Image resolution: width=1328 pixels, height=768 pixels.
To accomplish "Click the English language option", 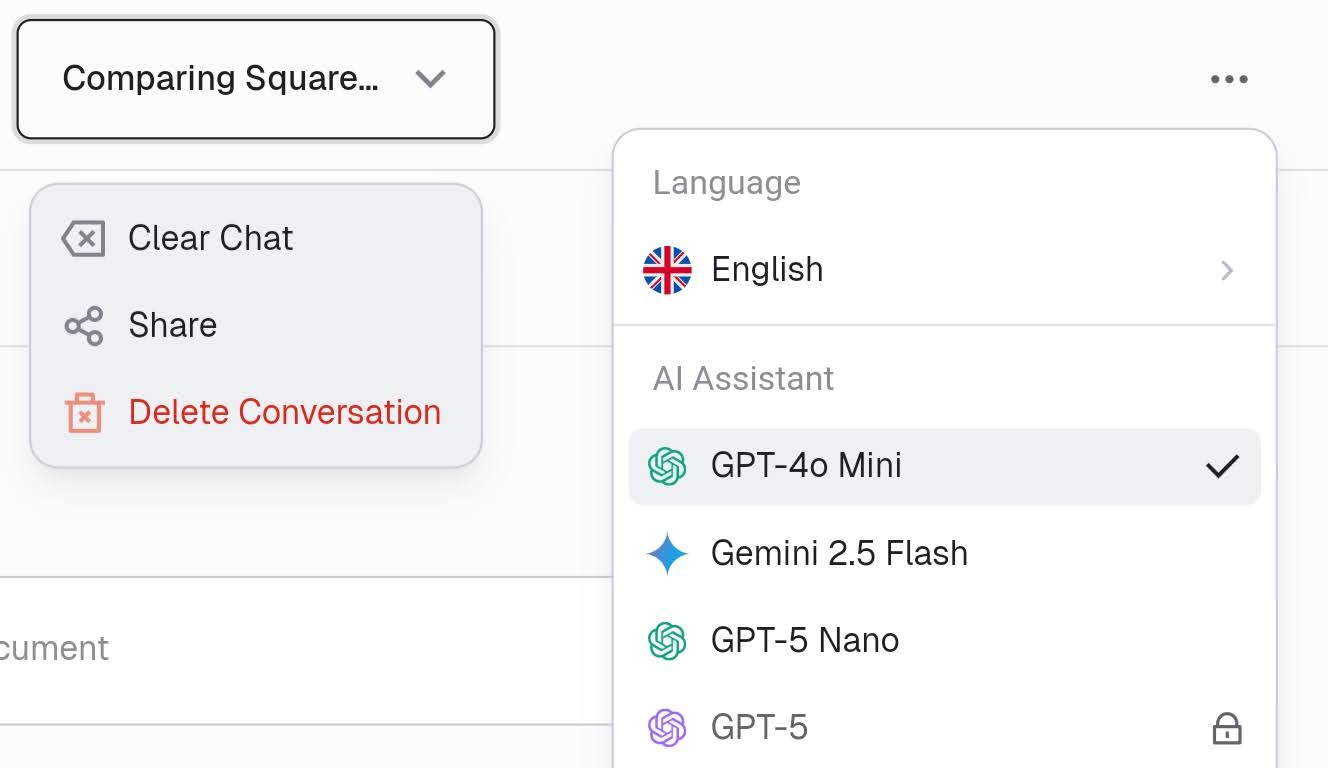I will pyautogui.click(x=945, y=270).
